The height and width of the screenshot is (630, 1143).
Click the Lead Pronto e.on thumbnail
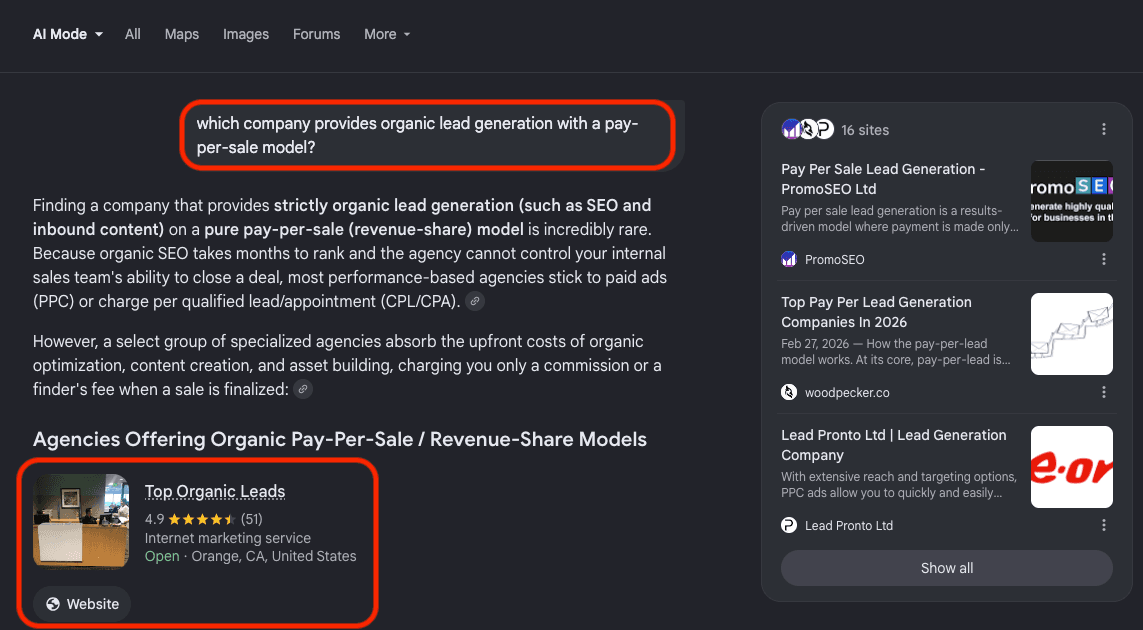tap(1072, 467)
